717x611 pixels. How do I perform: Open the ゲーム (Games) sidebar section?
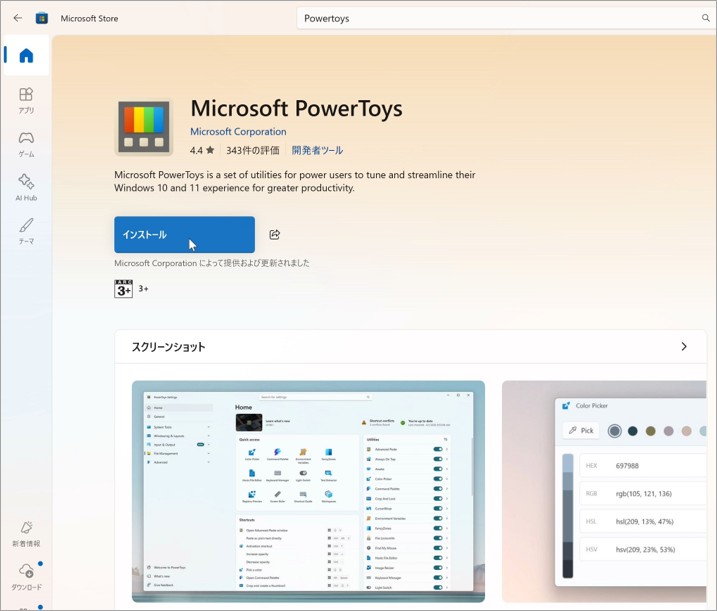pos(26,144)
